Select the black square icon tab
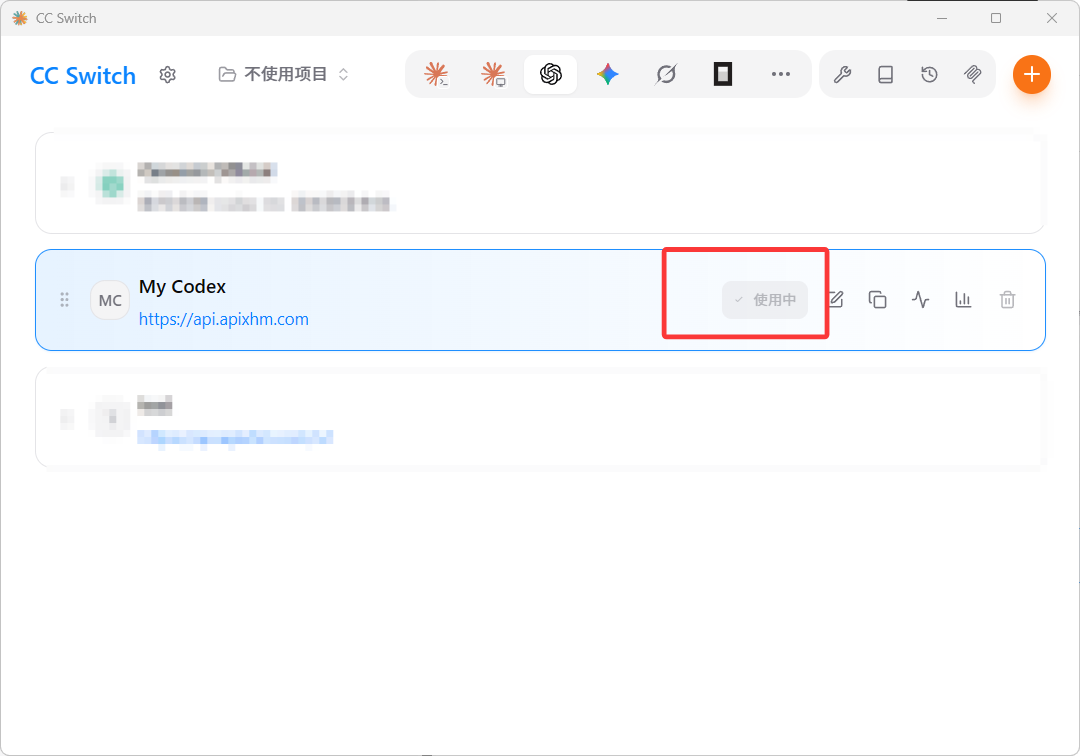Screen dimensions: 1080x756 pyautogui.click(x=723, y=74)
